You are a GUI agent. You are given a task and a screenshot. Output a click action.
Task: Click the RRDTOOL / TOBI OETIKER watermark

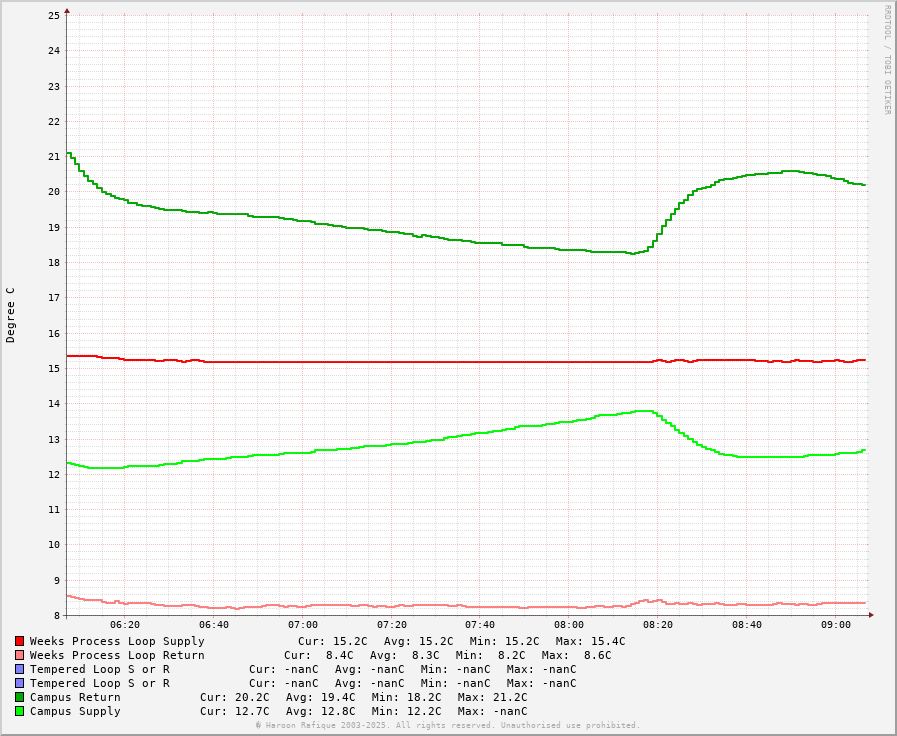click(x=886, y=60)
